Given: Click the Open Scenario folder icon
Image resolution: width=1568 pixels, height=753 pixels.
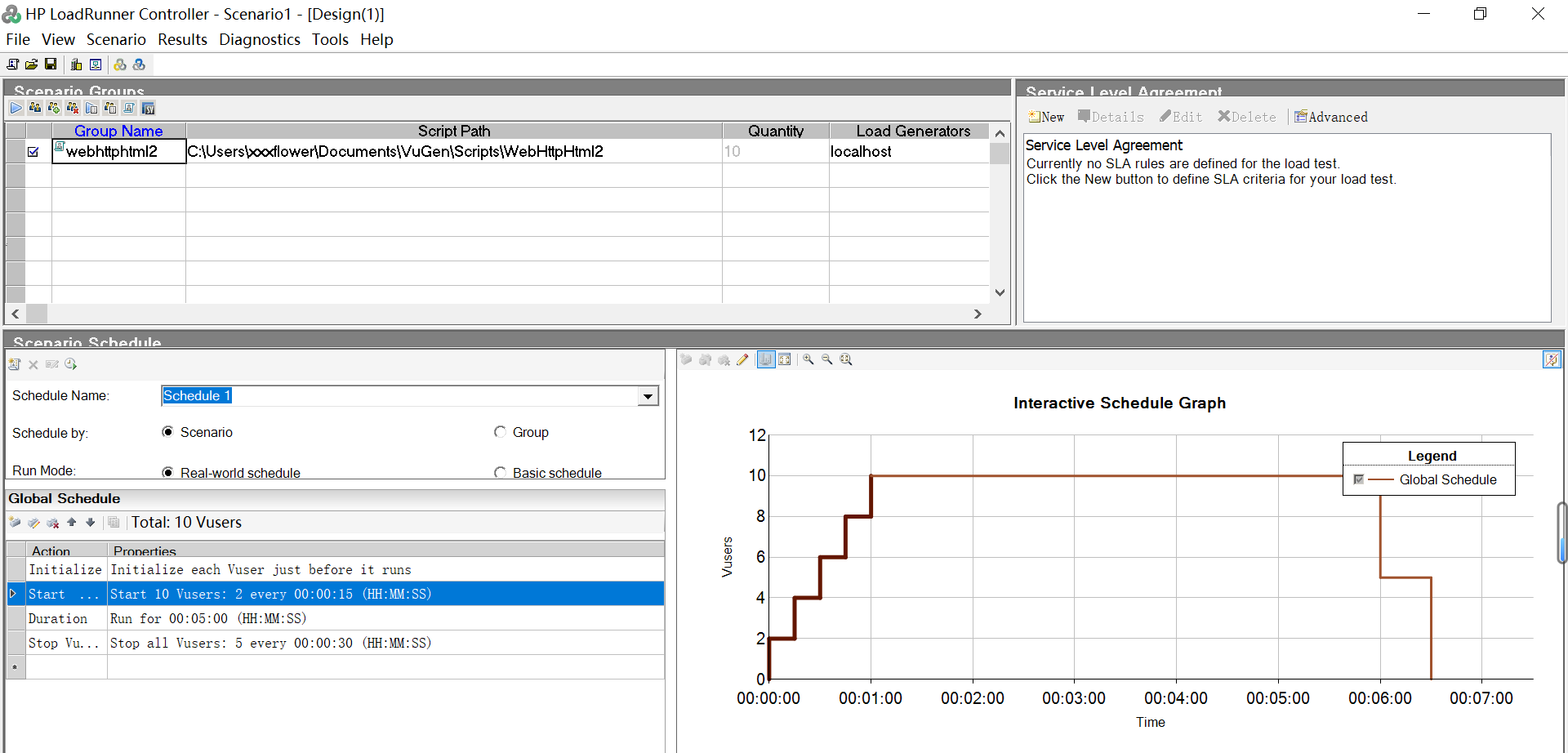Looking at the screenshot, I should tap(31, 65).
